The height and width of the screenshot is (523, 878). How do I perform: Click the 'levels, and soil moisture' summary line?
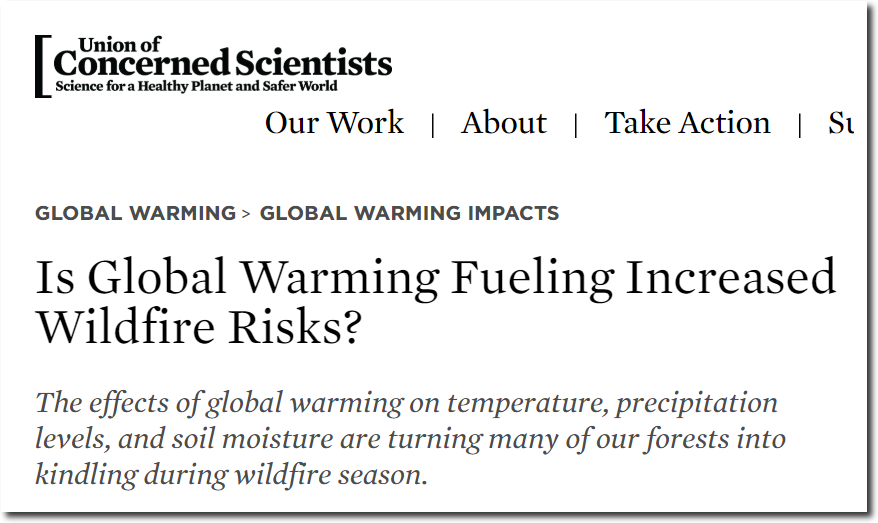(x=410, y=438)
